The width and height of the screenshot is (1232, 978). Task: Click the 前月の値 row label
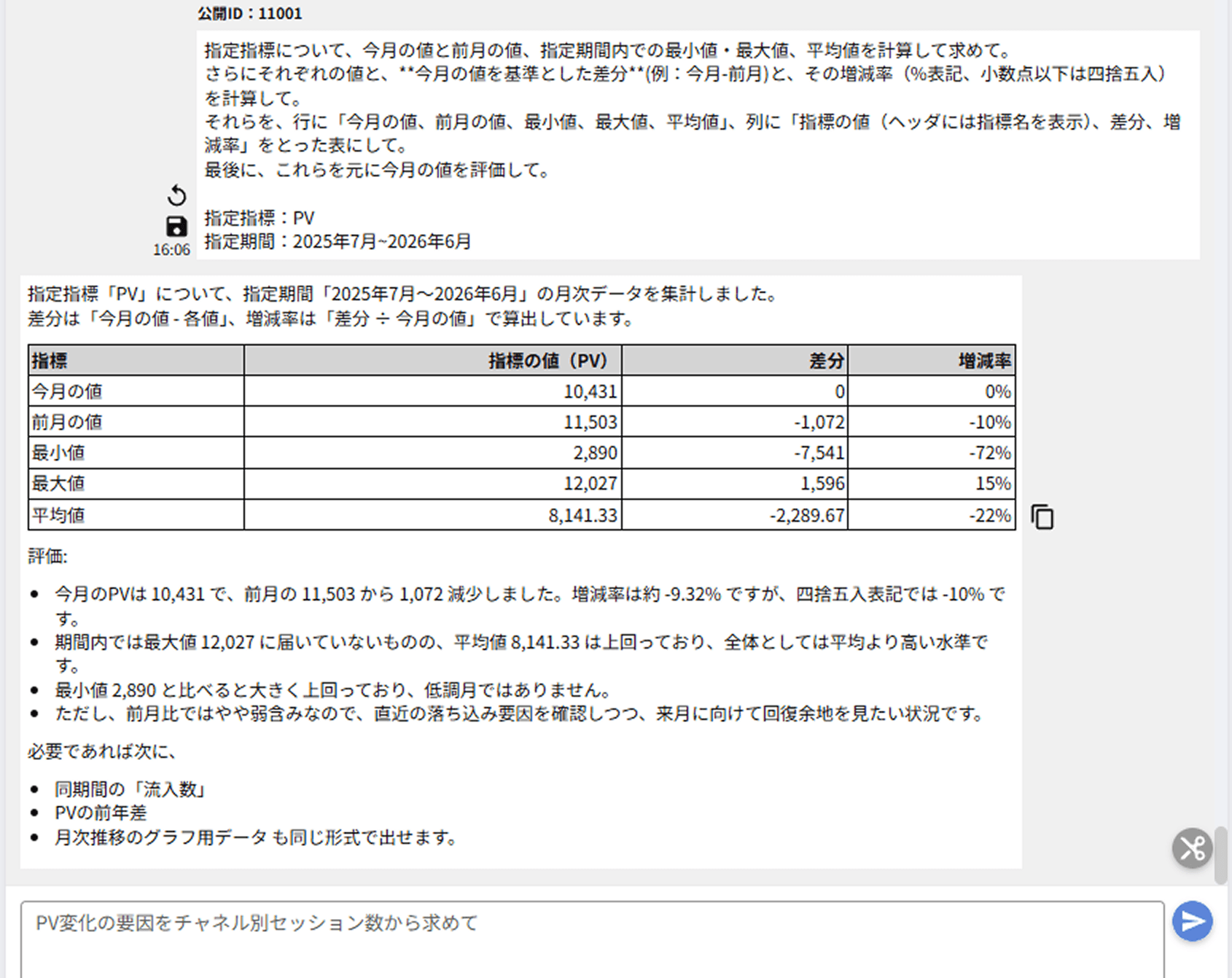[x=136, y=422]
